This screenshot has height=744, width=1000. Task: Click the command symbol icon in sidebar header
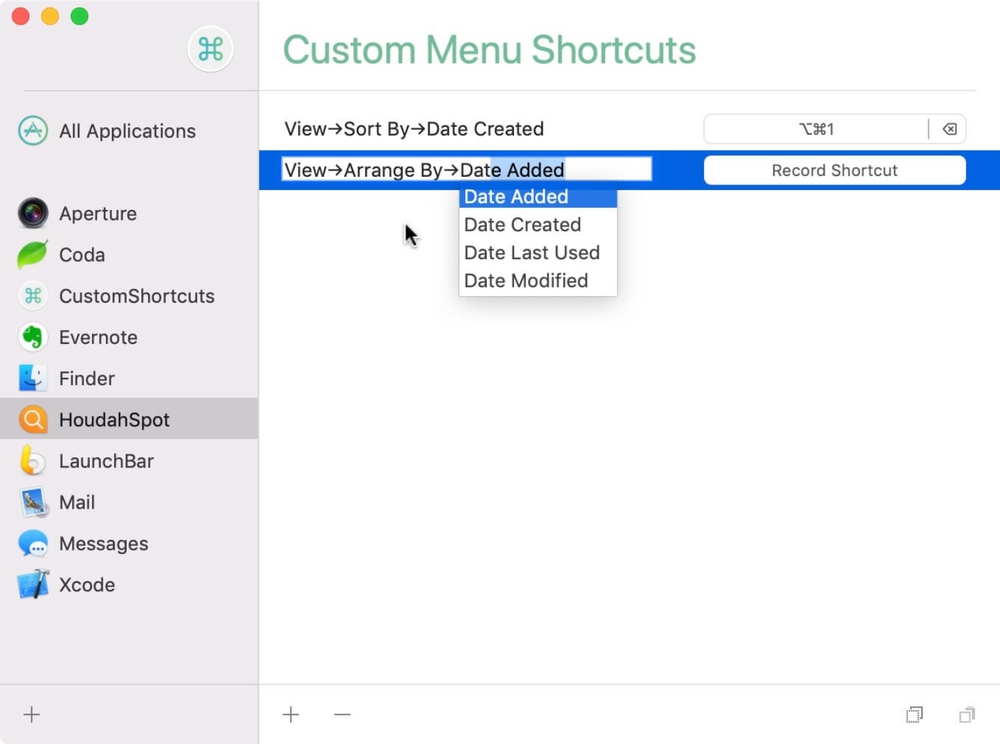tap(210, 49)
